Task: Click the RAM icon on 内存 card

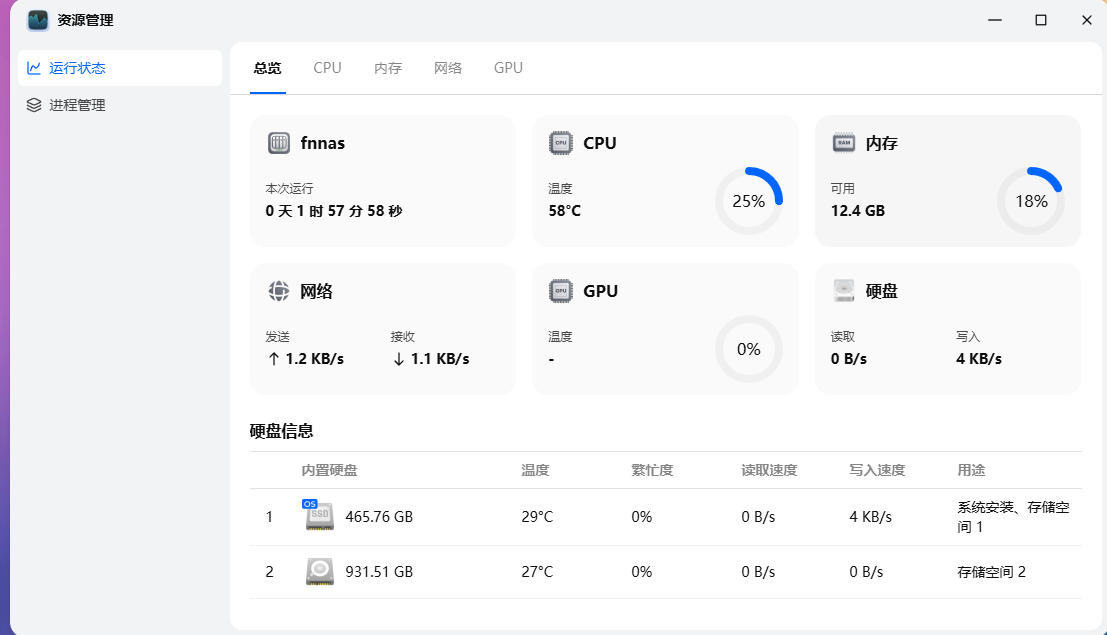Action: pos(844,143)
